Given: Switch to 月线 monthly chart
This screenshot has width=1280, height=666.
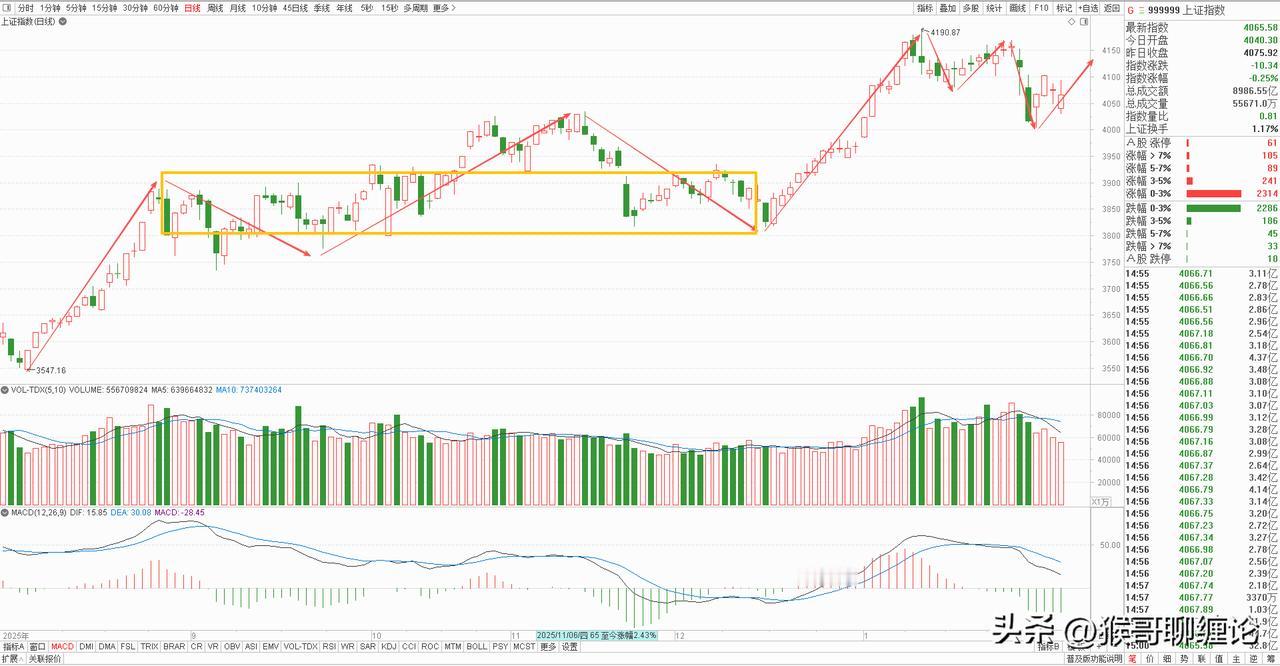Looking at the screenshot, I should (238, 8).
